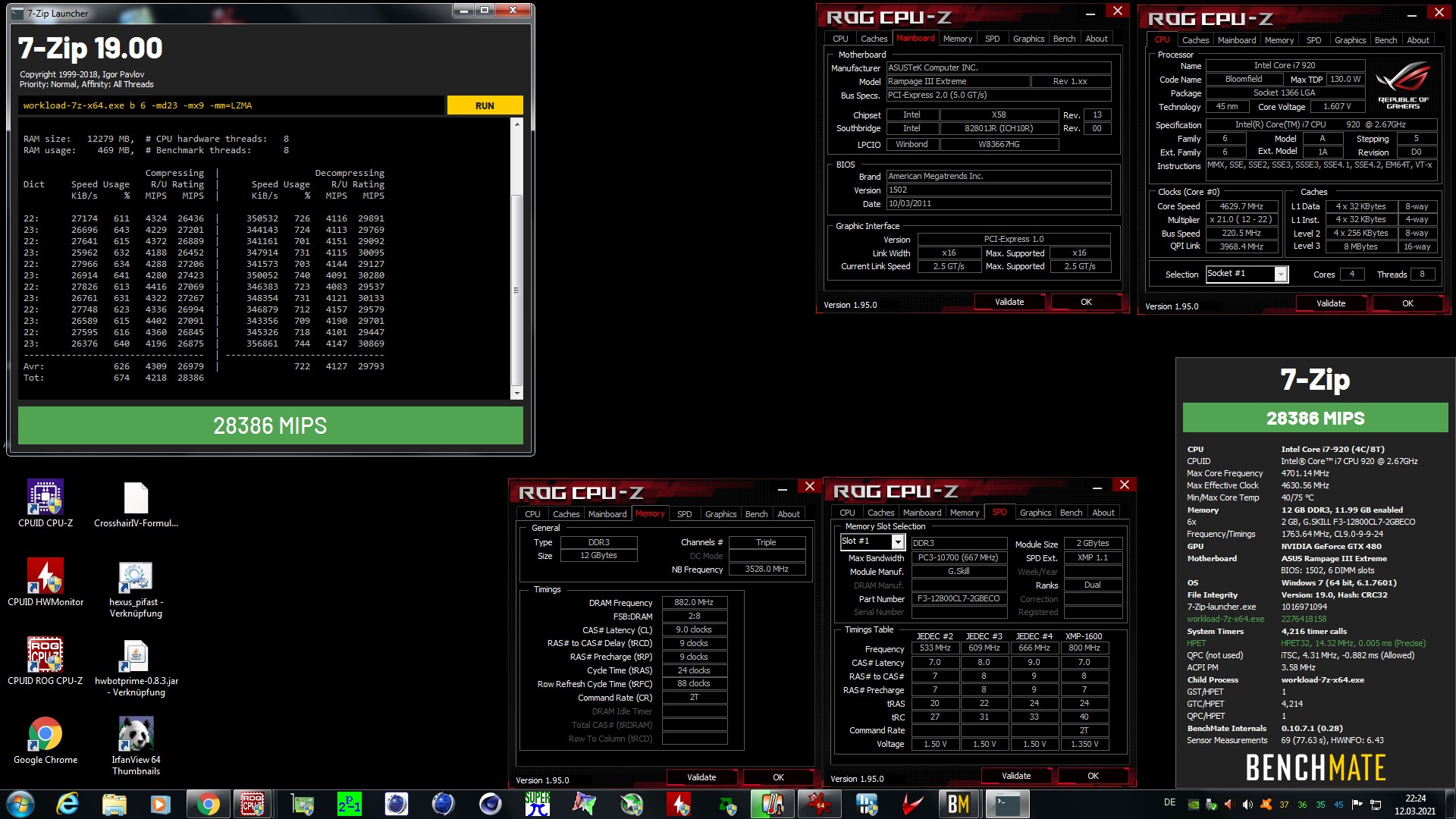Open Windows Media Player from the taskbar

161,804
